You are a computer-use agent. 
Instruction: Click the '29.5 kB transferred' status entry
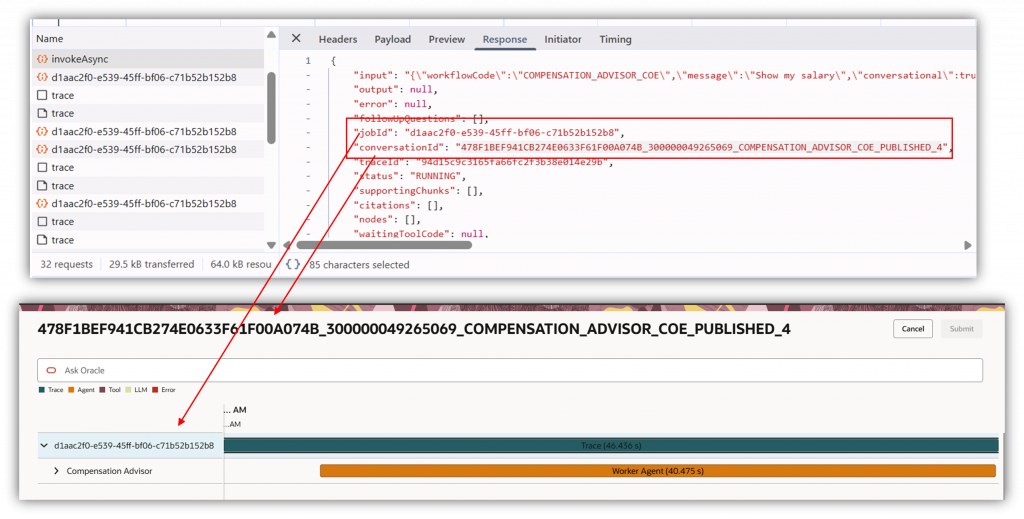[152, 264]
